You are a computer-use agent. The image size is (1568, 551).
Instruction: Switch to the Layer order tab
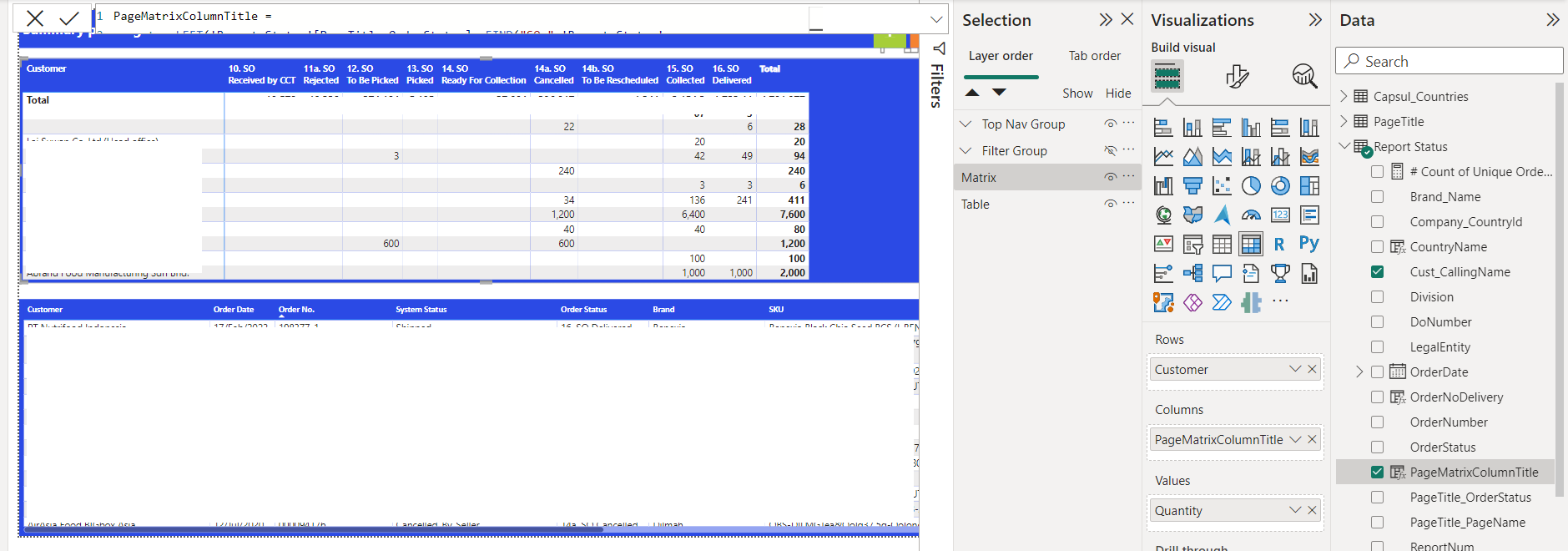click(x=1001, y=56)
